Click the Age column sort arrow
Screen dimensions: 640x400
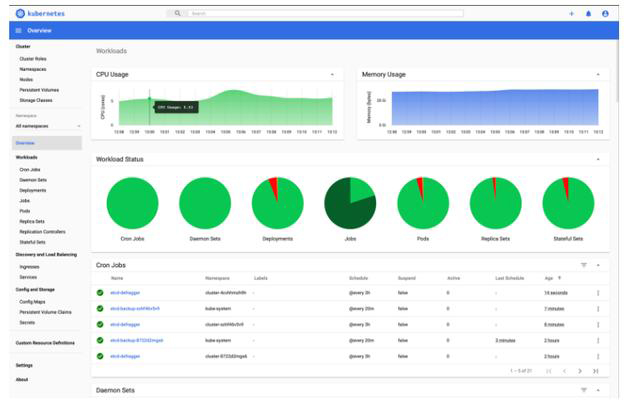coord(560,278)
